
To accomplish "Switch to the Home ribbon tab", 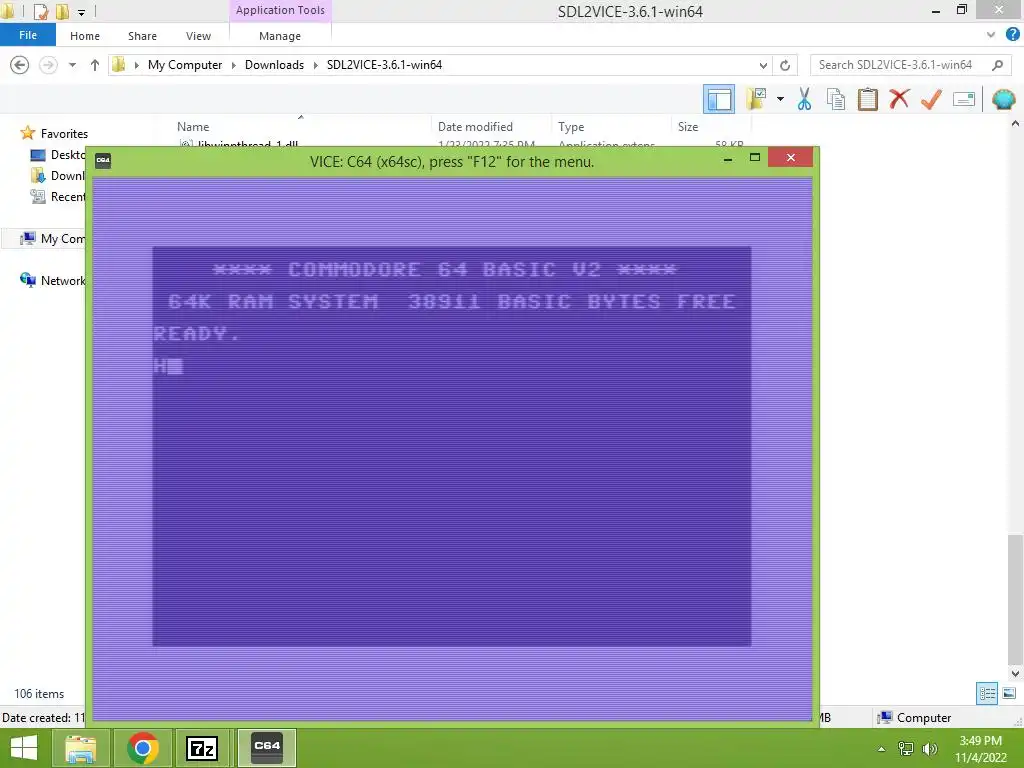I will pyautogui.click(x=85, y=36).
